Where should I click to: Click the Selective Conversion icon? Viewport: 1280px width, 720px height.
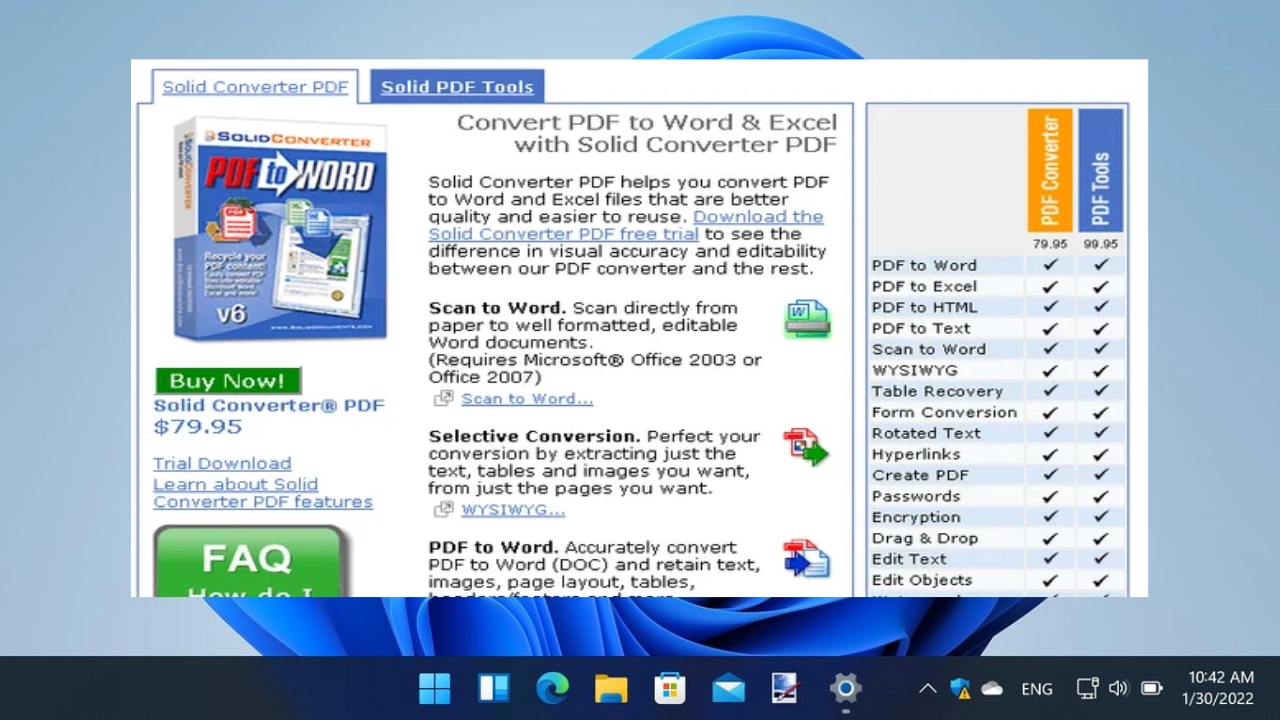coord(806,446)
